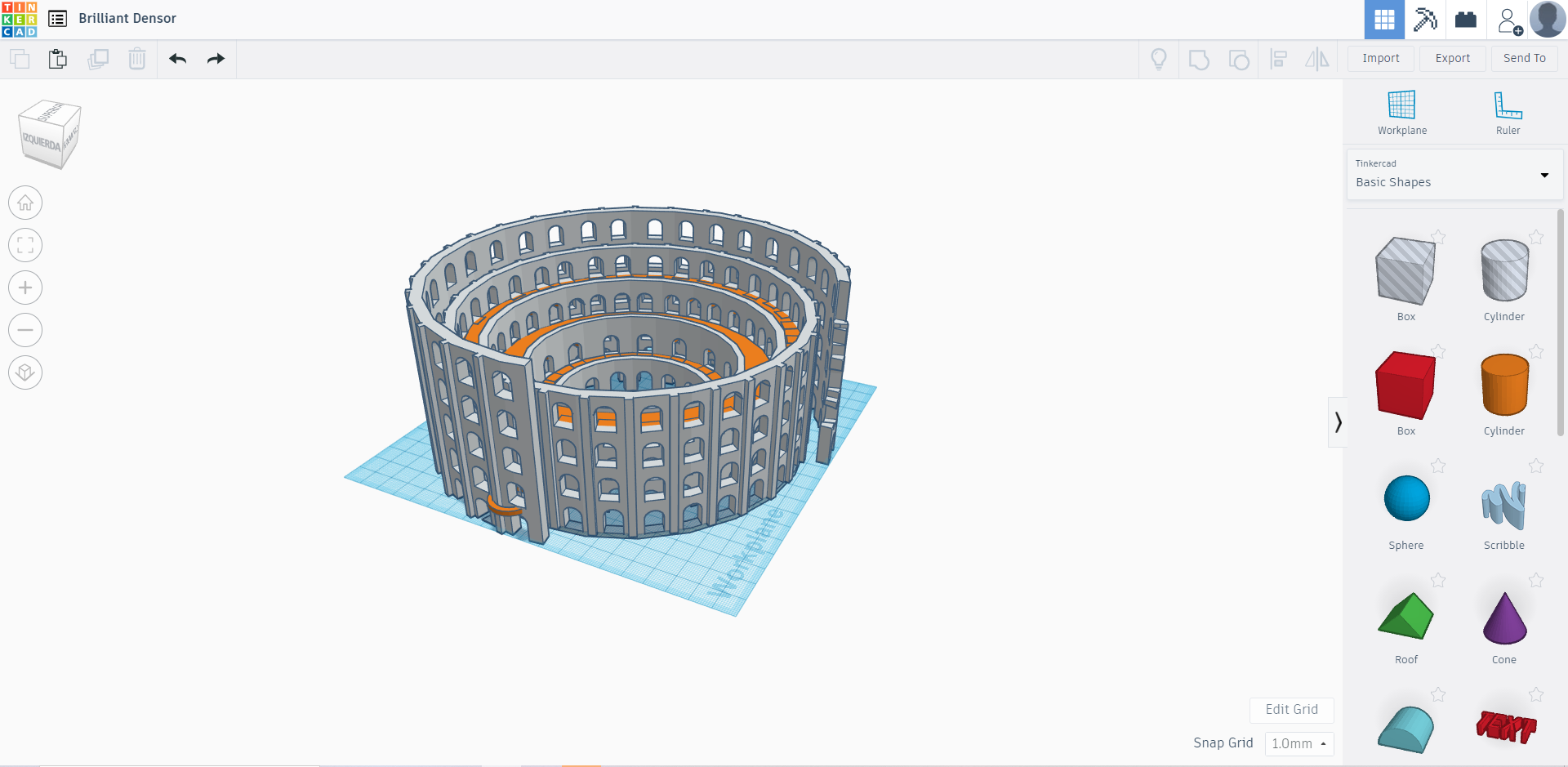Click the Group shapes icon
Screen dimensions: 1568x767
tap(1199, 60)
